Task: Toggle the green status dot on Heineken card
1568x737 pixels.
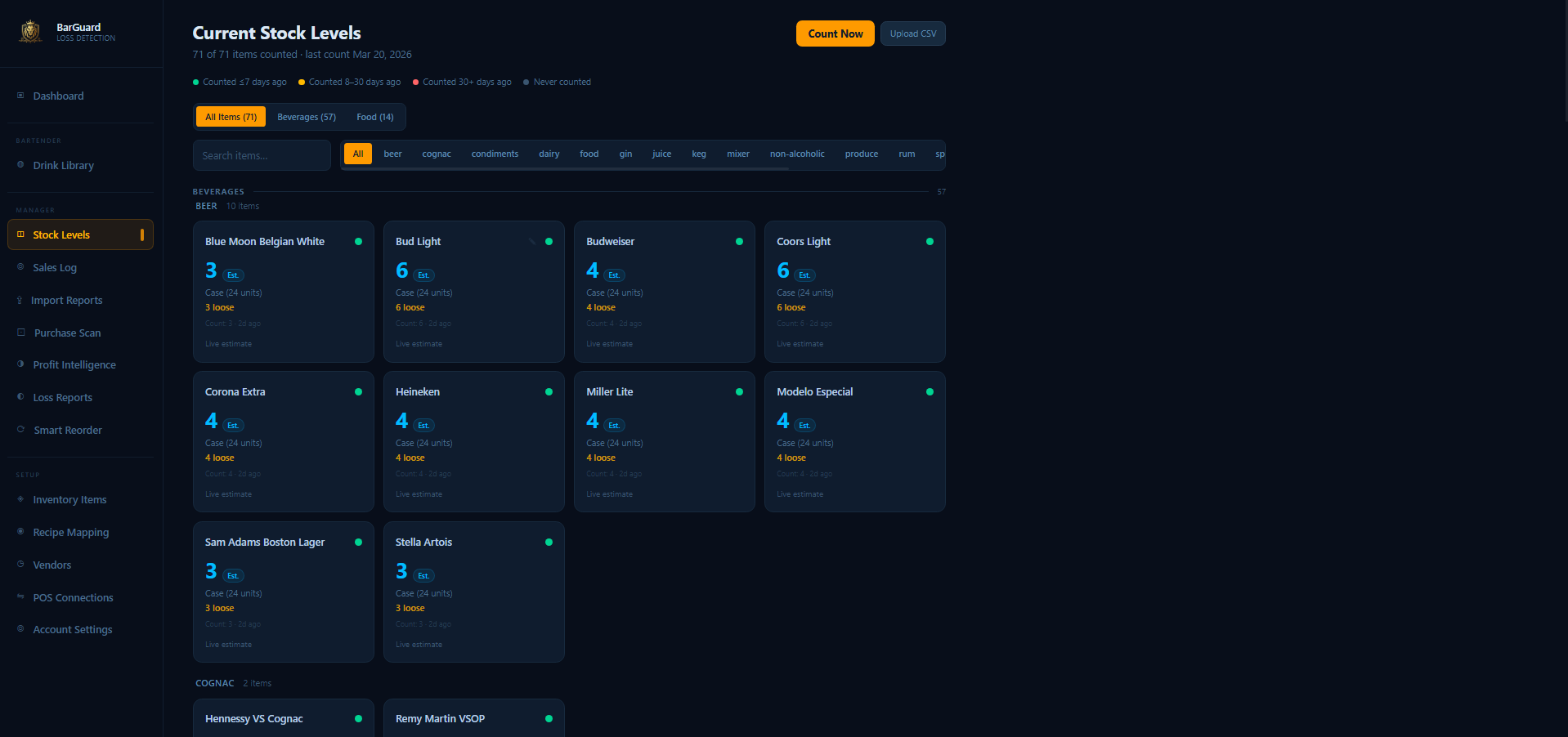Action: (x=549, y=391)
